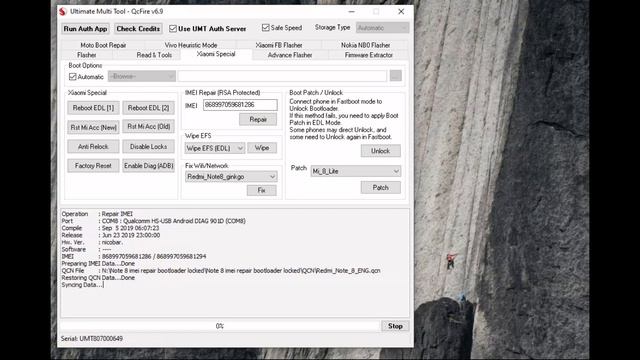Click Rst Mi Acc (New) button
Screen dimensions: 640x360
pyautogui.click(x=93, y=127)
